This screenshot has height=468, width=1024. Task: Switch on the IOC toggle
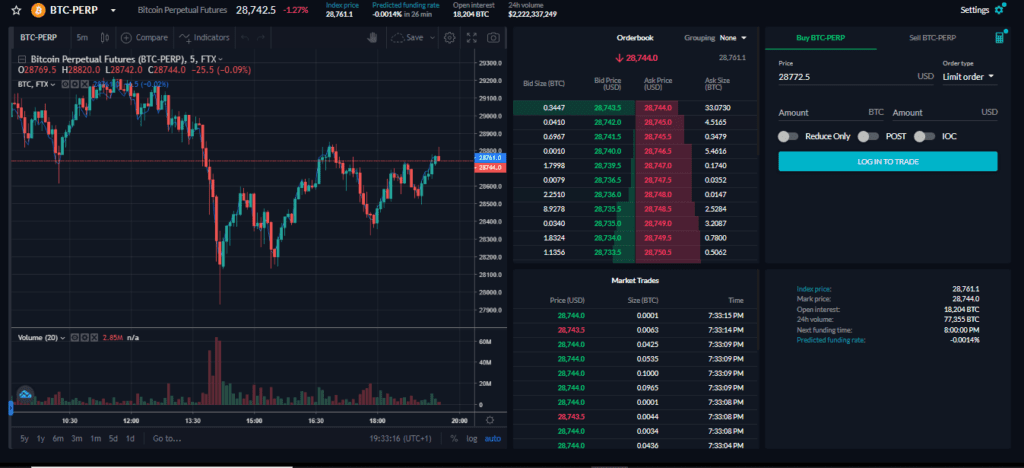coord(926,136)
